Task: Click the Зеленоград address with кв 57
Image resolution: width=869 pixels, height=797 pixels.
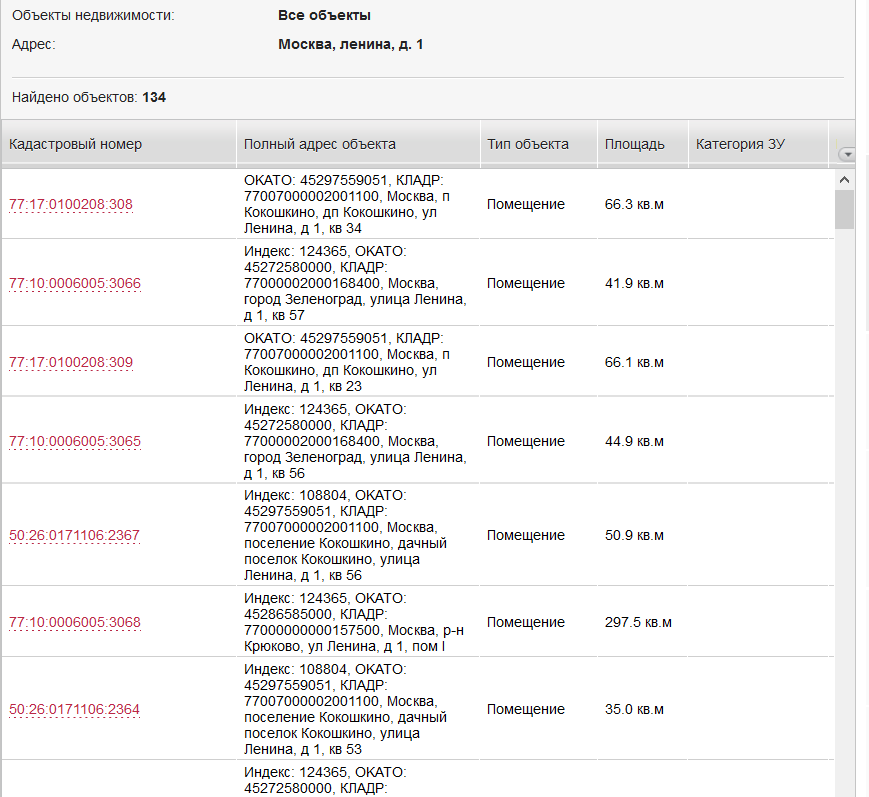Action: (354, 284)
